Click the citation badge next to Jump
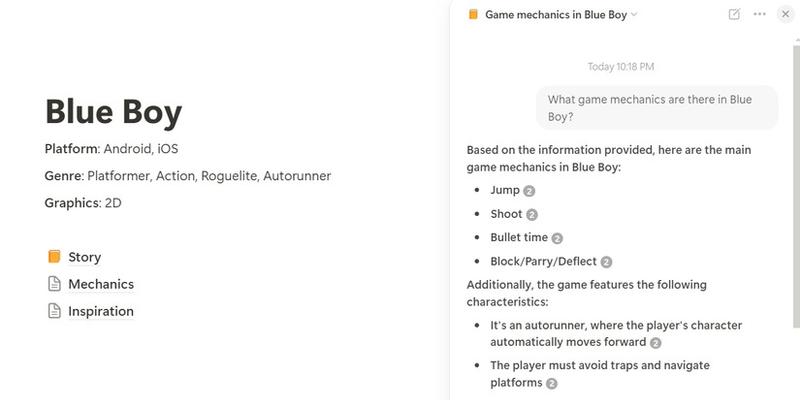 click(x=529, y=190)
